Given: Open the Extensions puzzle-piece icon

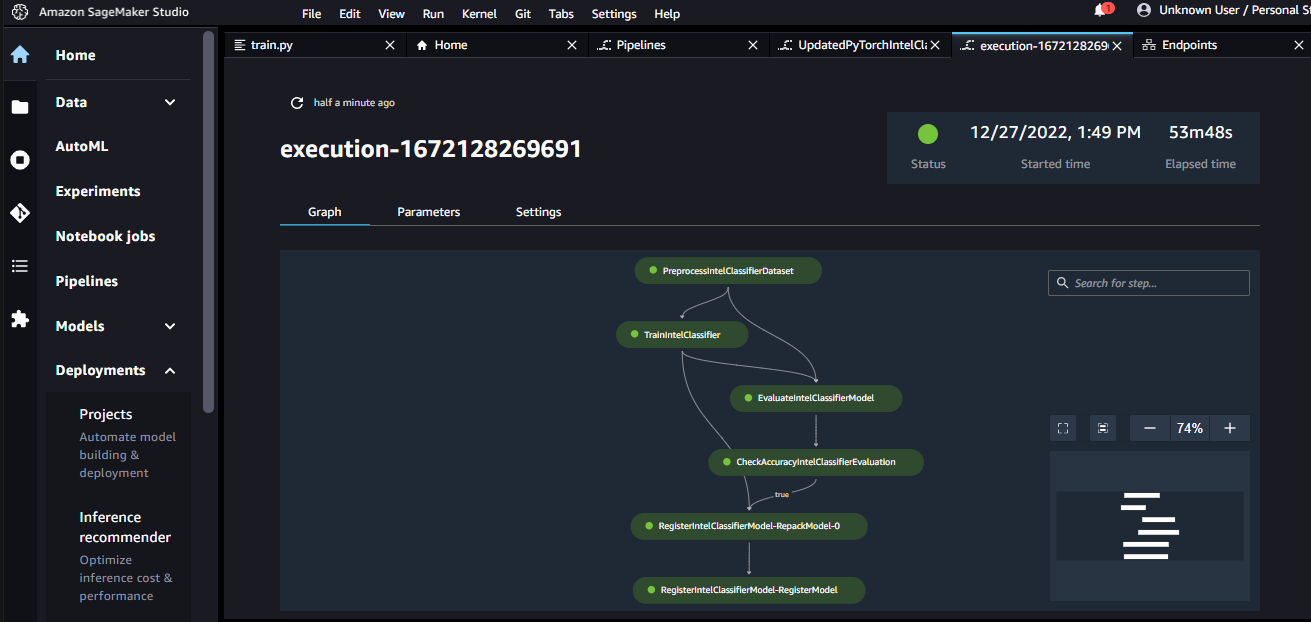Looking at the screenshot, I should click(20, 319).
